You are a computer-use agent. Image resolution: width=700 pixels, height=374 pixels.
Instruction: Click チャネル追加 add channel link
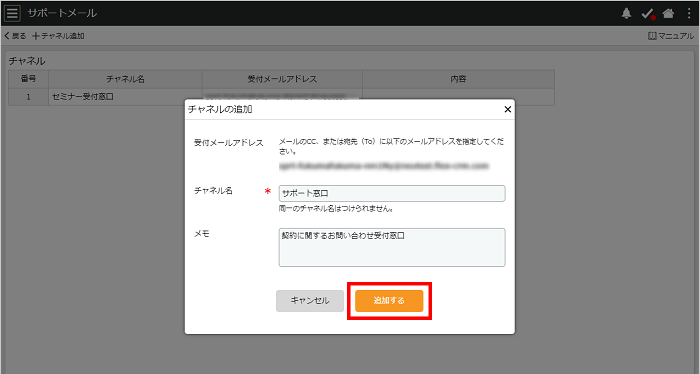[x=58, y=36]
